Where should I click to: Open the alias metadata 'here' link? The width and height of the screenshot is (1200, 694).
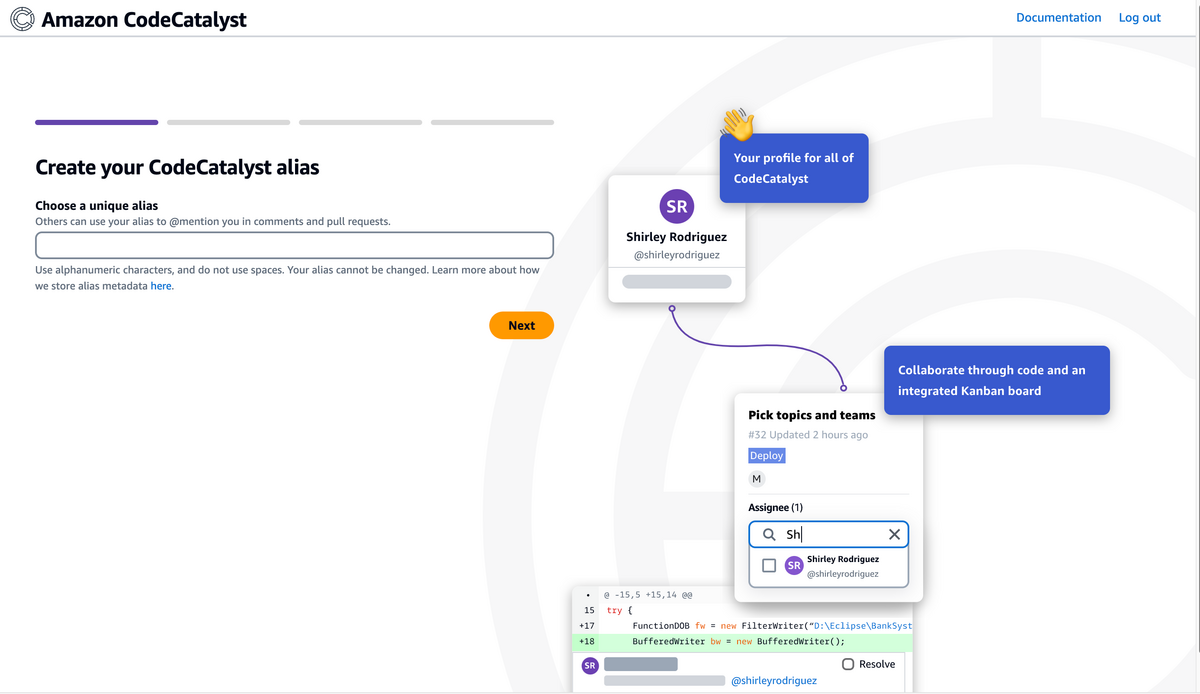pyautogui.click(x=161, y=286)
